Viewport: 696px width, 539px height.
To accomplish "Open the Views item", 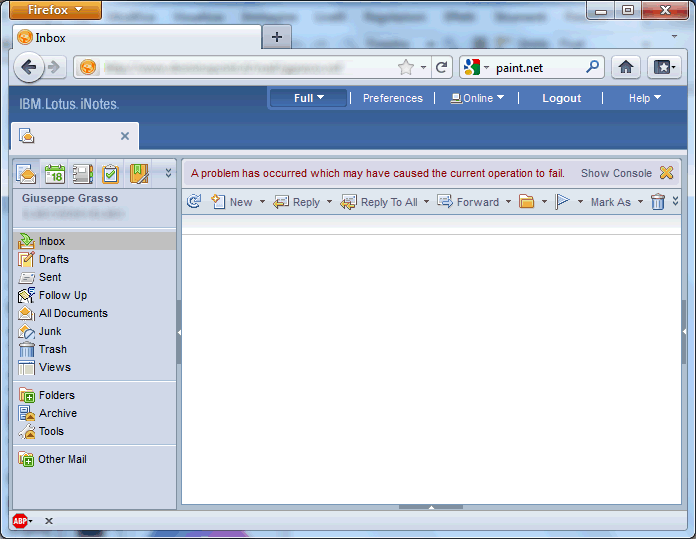I will (x=95, y=368).
